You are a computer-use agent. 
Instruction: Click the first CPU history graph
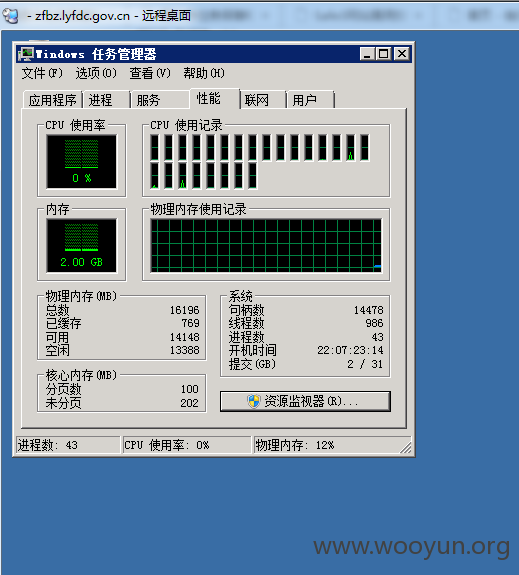point(154,147)
